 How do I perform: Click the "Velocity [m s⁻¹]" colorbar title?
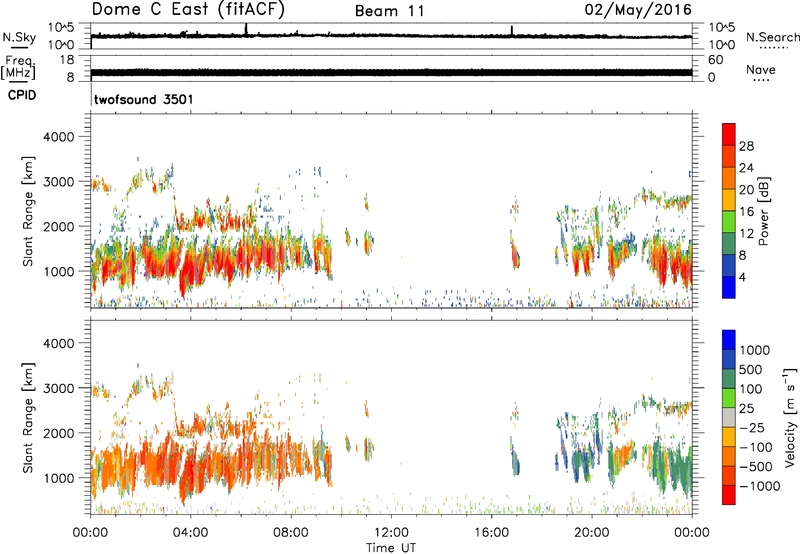point(790,417)
